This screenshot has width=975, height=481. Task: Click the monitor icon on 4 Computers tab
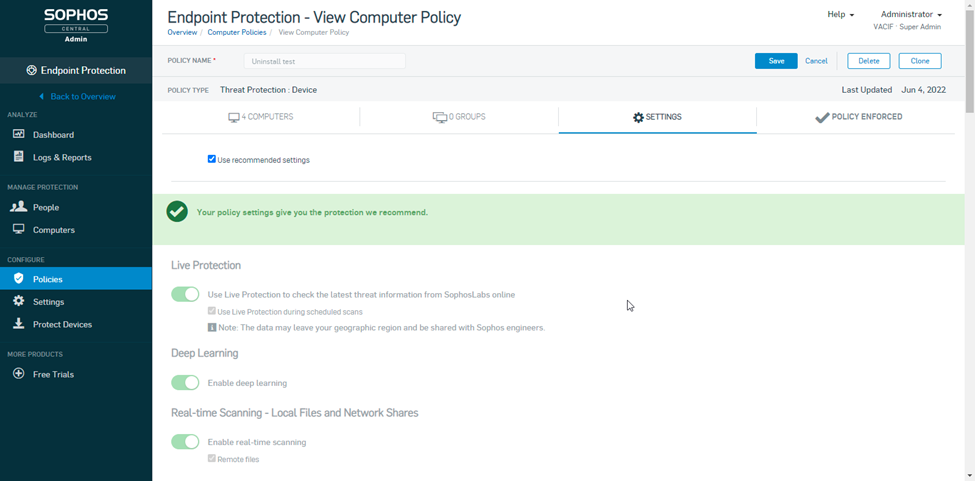(234, 117)
